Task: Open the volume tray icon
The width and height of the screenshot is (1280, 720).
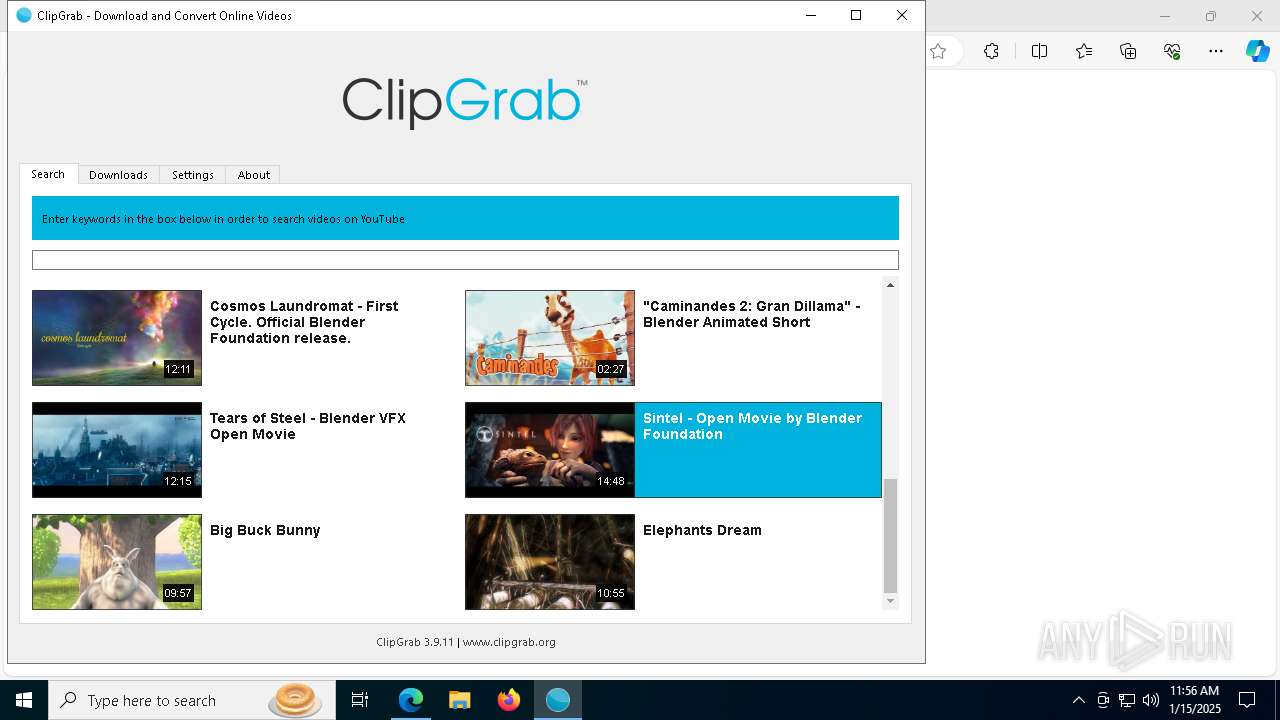Action: coord(1151,700)
